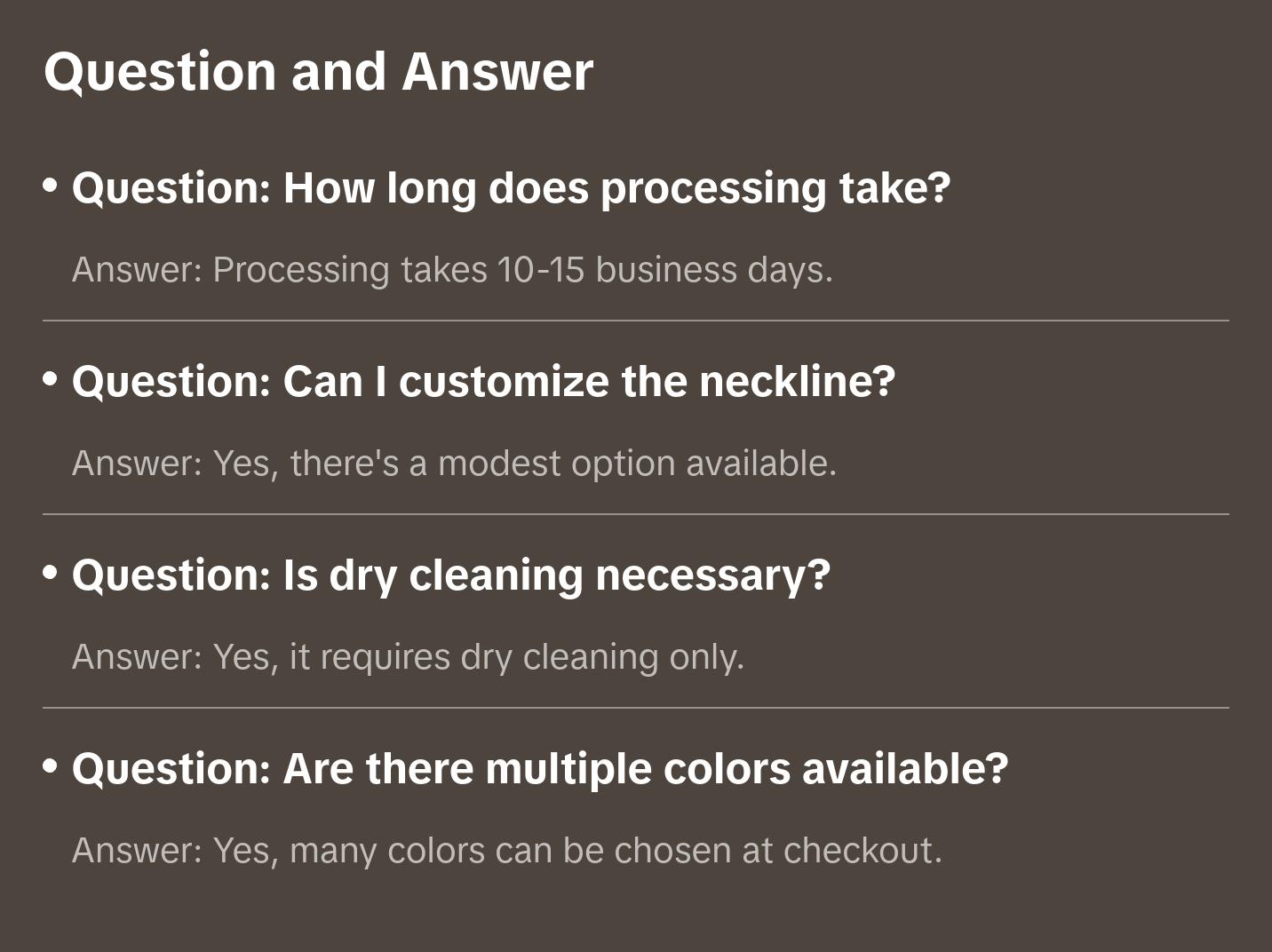Expand the 'Is dry cleaning necessary?' question
Screen dimensions: 1272x952
[x=450, y=575]
